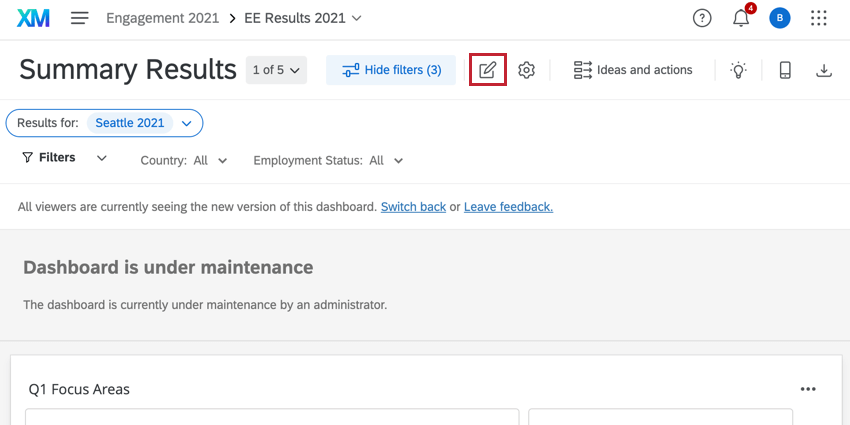
Task: Open the app switcher grid icon
Action: click(x=819, y=18)
